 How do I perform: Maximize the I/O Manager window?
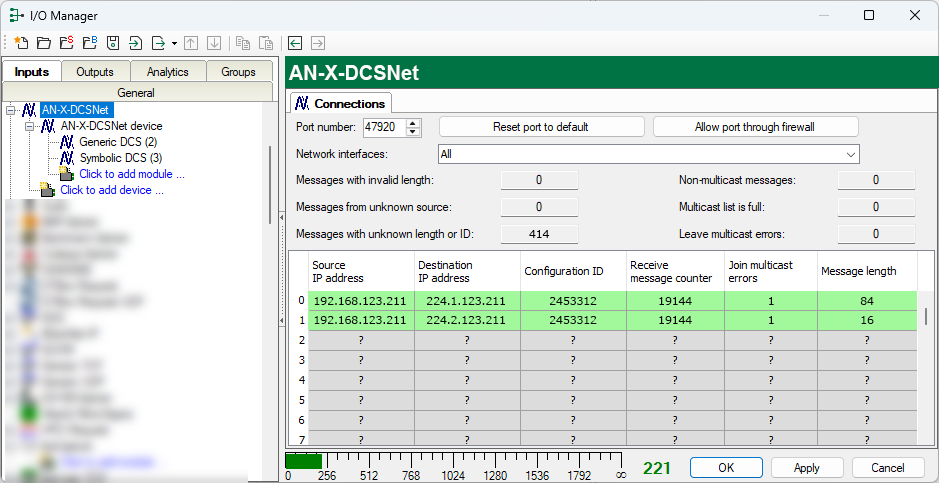[x=869, y=16]
